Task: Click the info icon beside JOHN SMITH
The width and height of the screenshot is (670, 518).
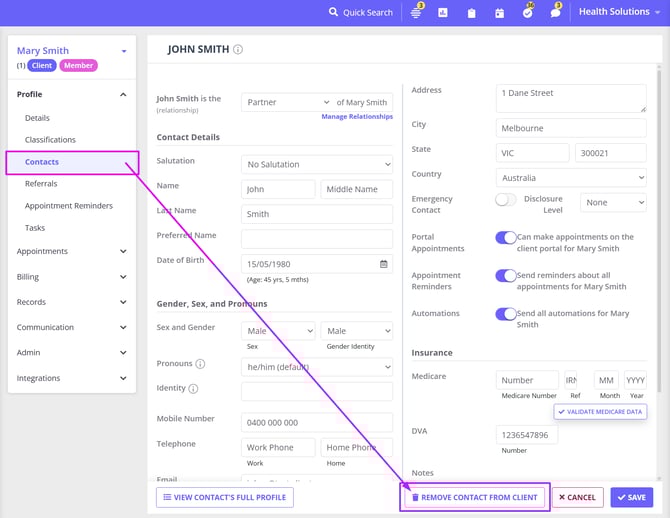Action: pyautogui.click(x=238, y=49)
